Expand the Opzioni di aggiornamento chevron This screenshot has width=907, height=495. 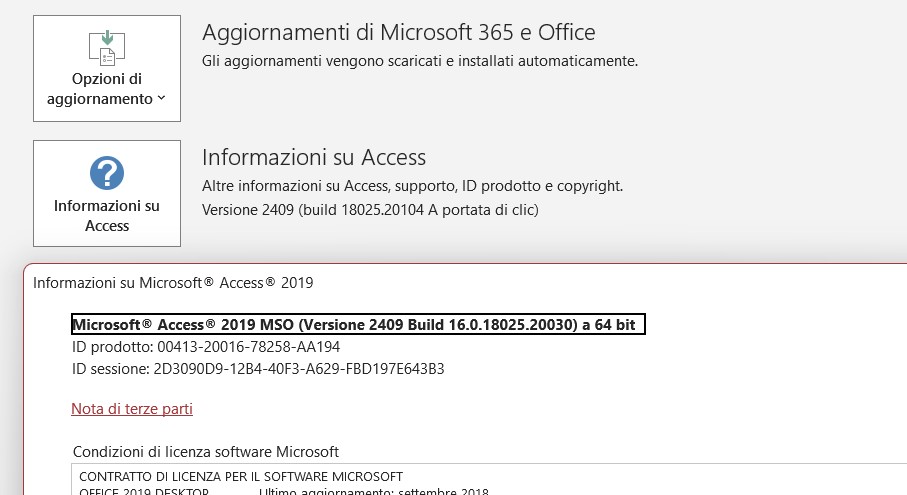pyautogui.click(x=162, y=99)
